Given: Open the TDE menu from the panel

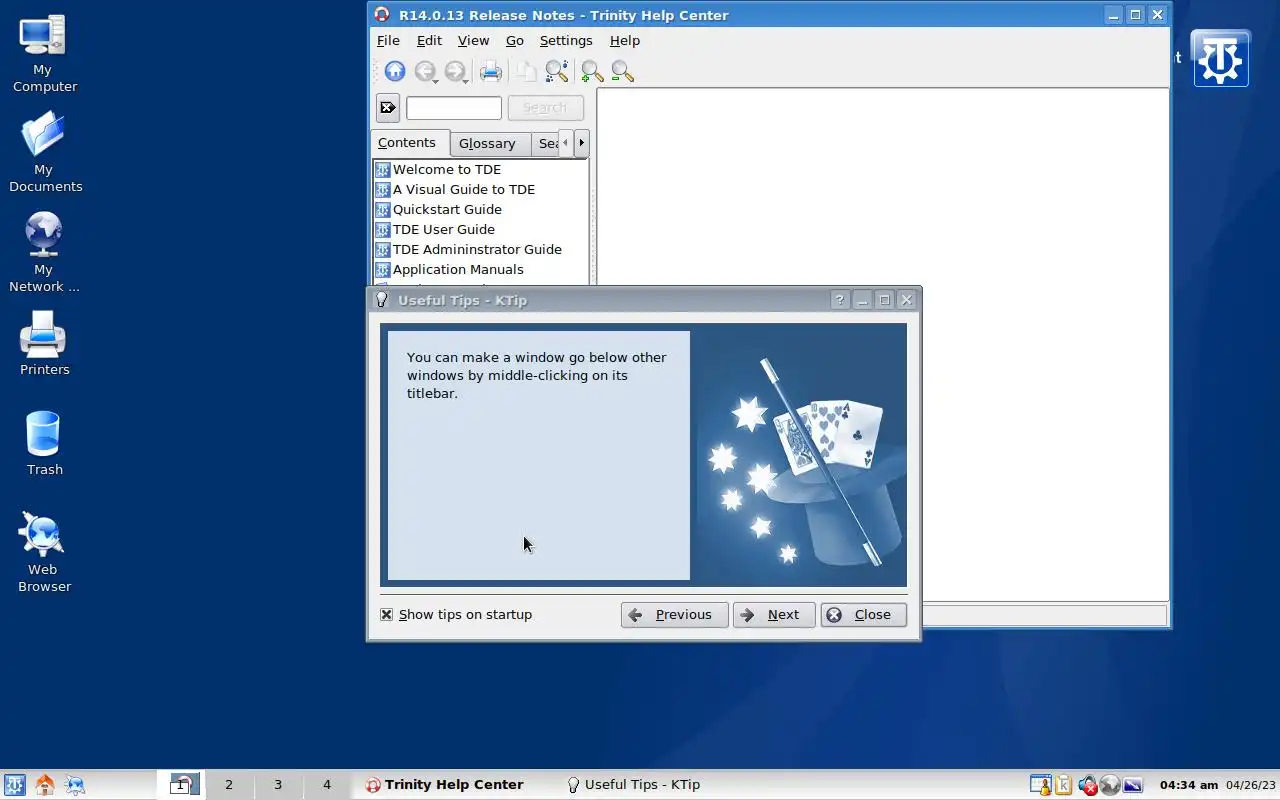Looking at the screenshot, I should click(x=14, y=785).
